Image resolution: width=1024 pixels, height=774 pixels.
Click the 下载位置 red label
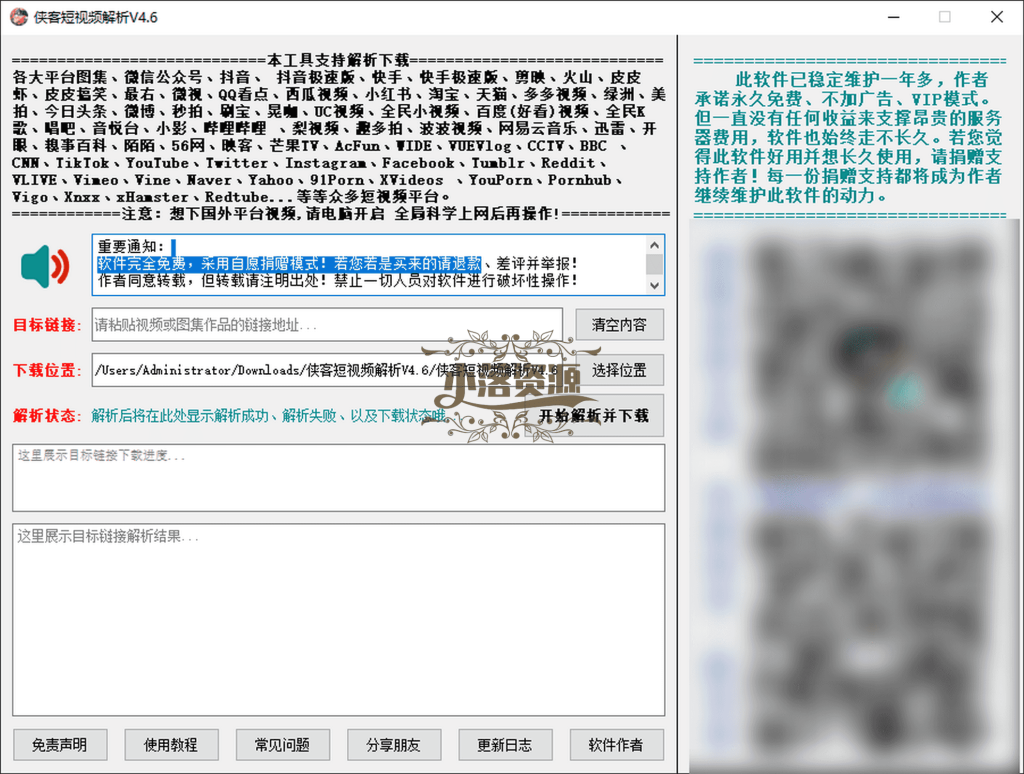pyautogui.click(x=47, y=370)
